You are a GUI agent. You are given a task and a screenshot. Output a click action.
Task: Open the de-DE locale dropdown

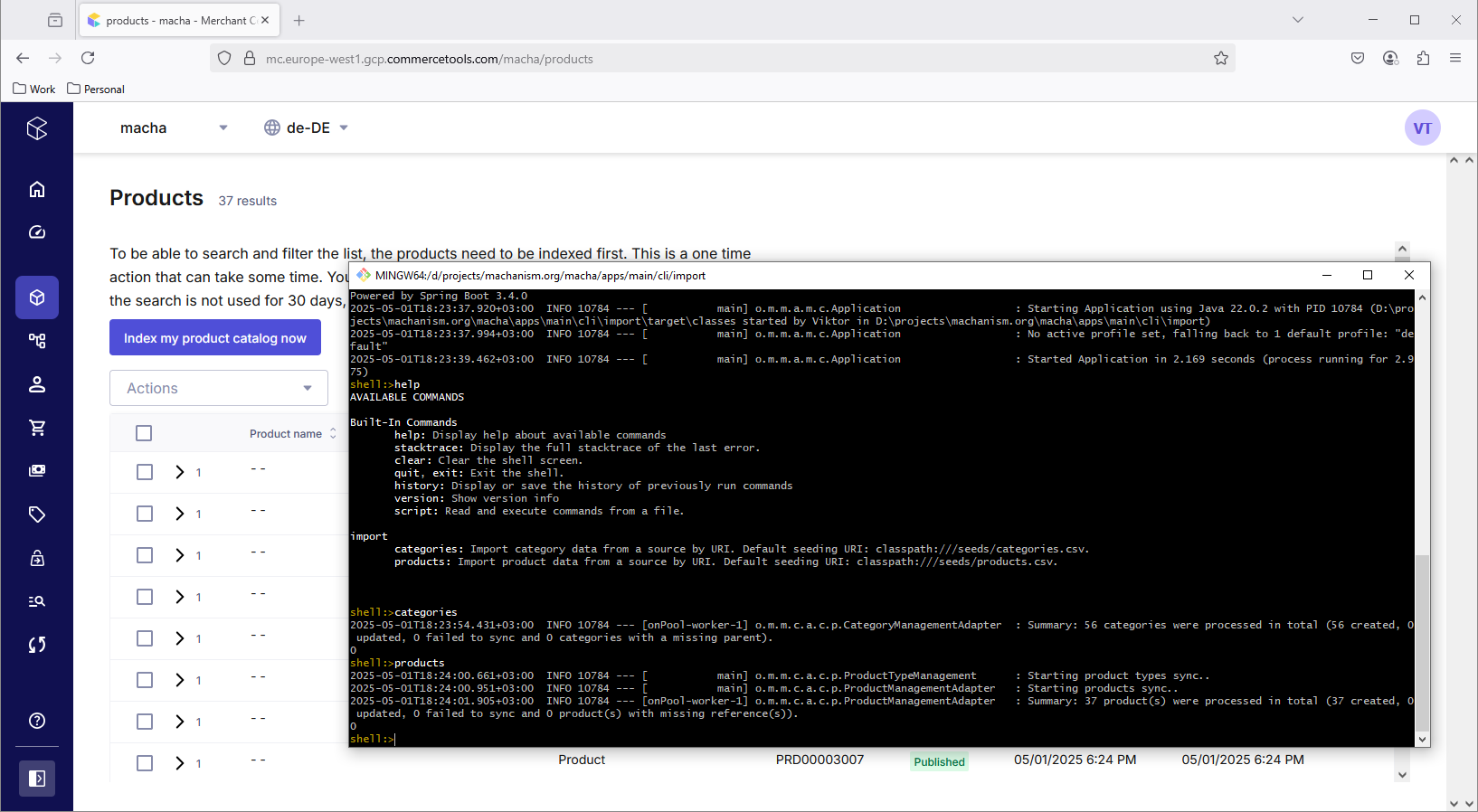(x=307, y=127)
